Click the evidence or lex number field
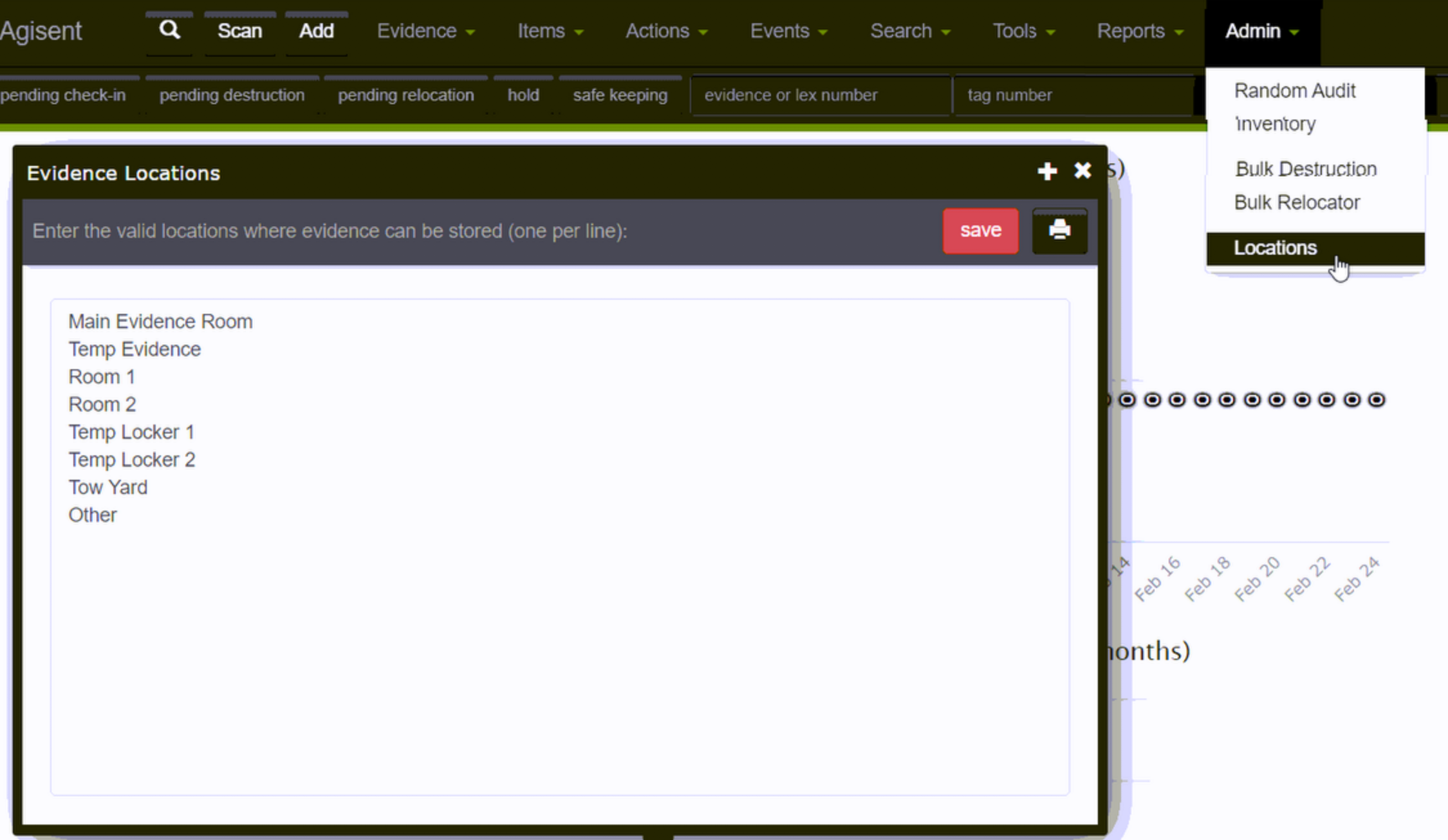Screen dimensions: 1448x840 (820, 95)
